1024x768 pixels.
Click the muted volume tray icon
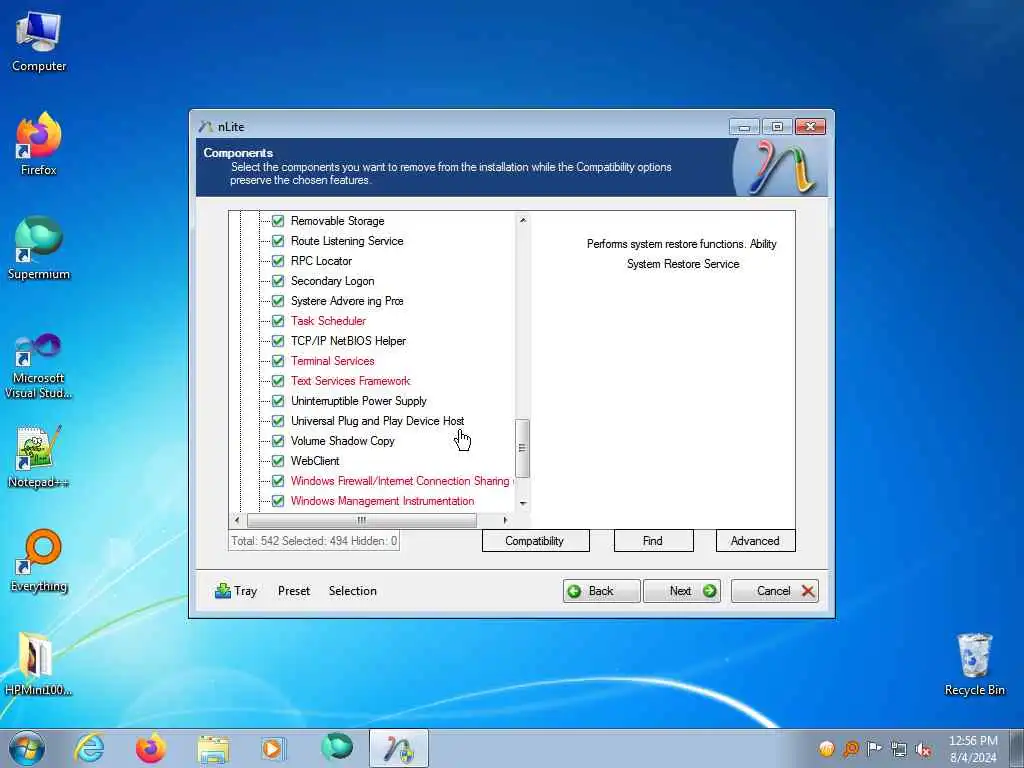tap(923, 749)
